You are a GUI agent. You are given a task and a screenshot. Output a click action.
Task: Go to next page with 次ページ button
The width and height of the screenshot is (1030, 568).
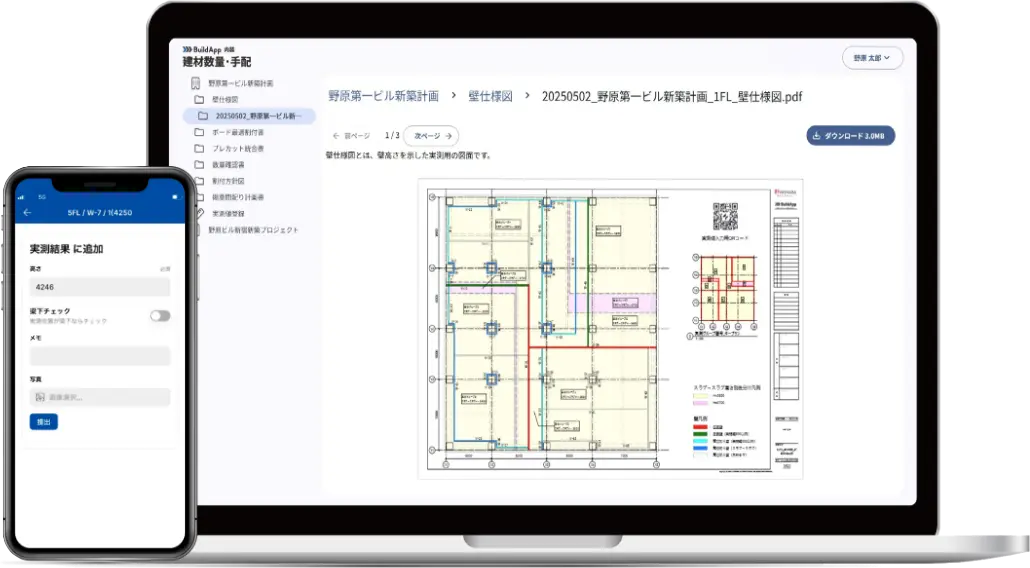click(431, 136)
